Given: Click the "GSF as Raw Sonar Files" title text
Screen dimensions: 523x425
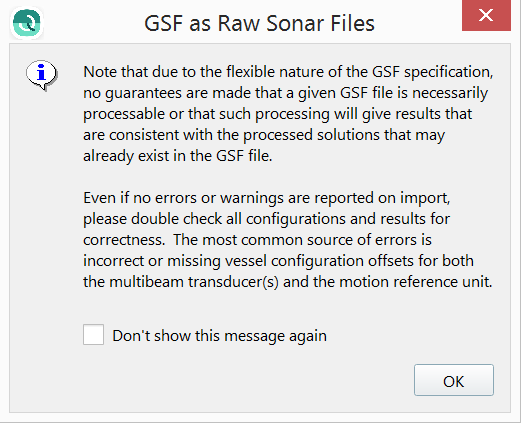Looking at the screenshot, I should click(259, 23).
